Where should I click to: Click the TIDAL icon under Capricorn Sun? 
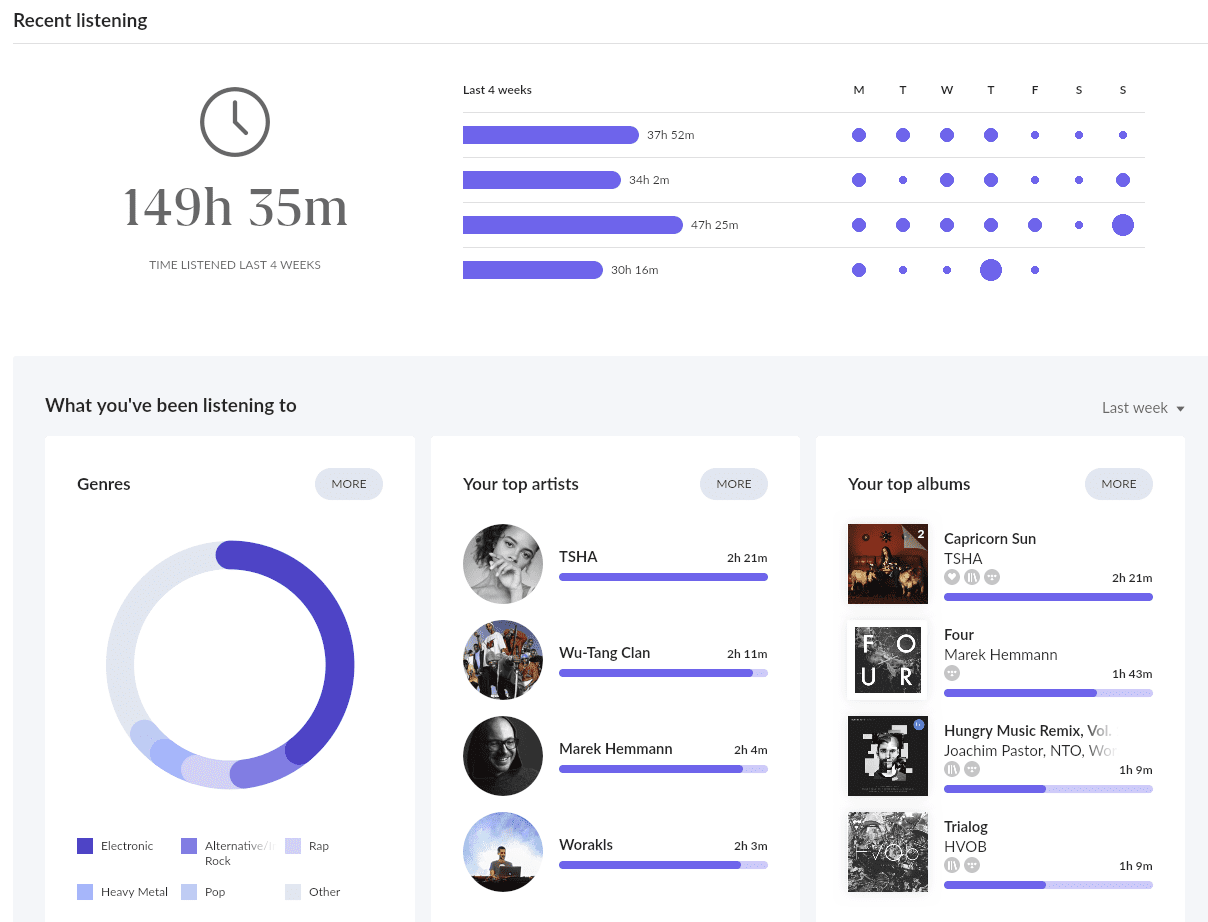[991, 577]
